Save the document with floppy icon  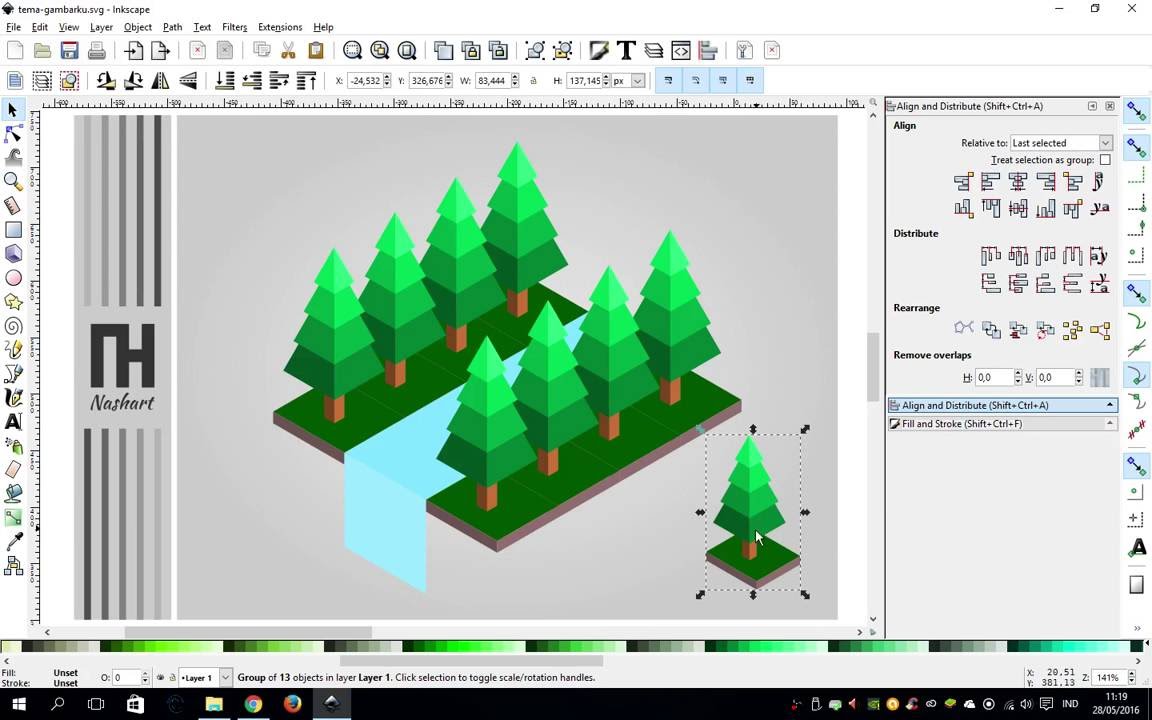pos(69,50)
